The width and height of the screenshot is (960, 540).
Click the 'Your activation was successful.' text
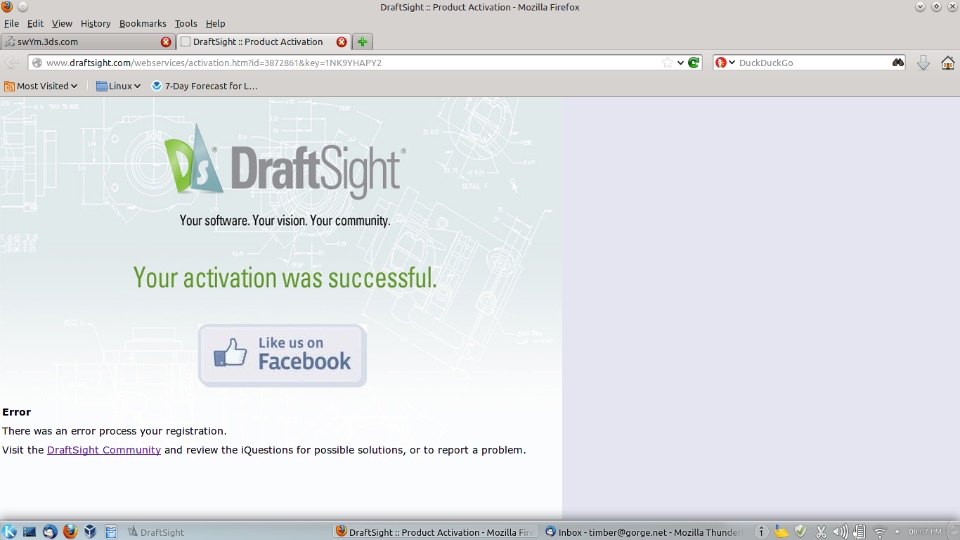(285, 277)
